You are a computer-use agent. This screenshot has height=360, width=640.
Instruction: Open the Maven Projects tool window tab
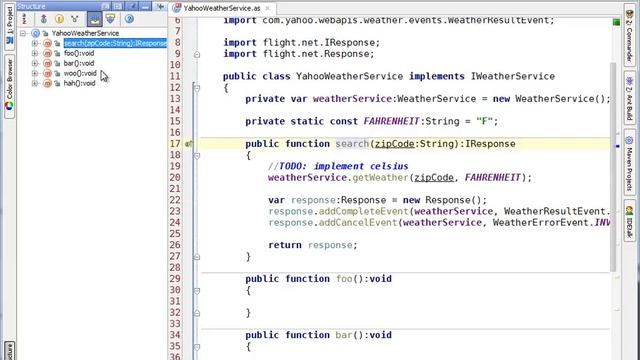click(629, 163)
